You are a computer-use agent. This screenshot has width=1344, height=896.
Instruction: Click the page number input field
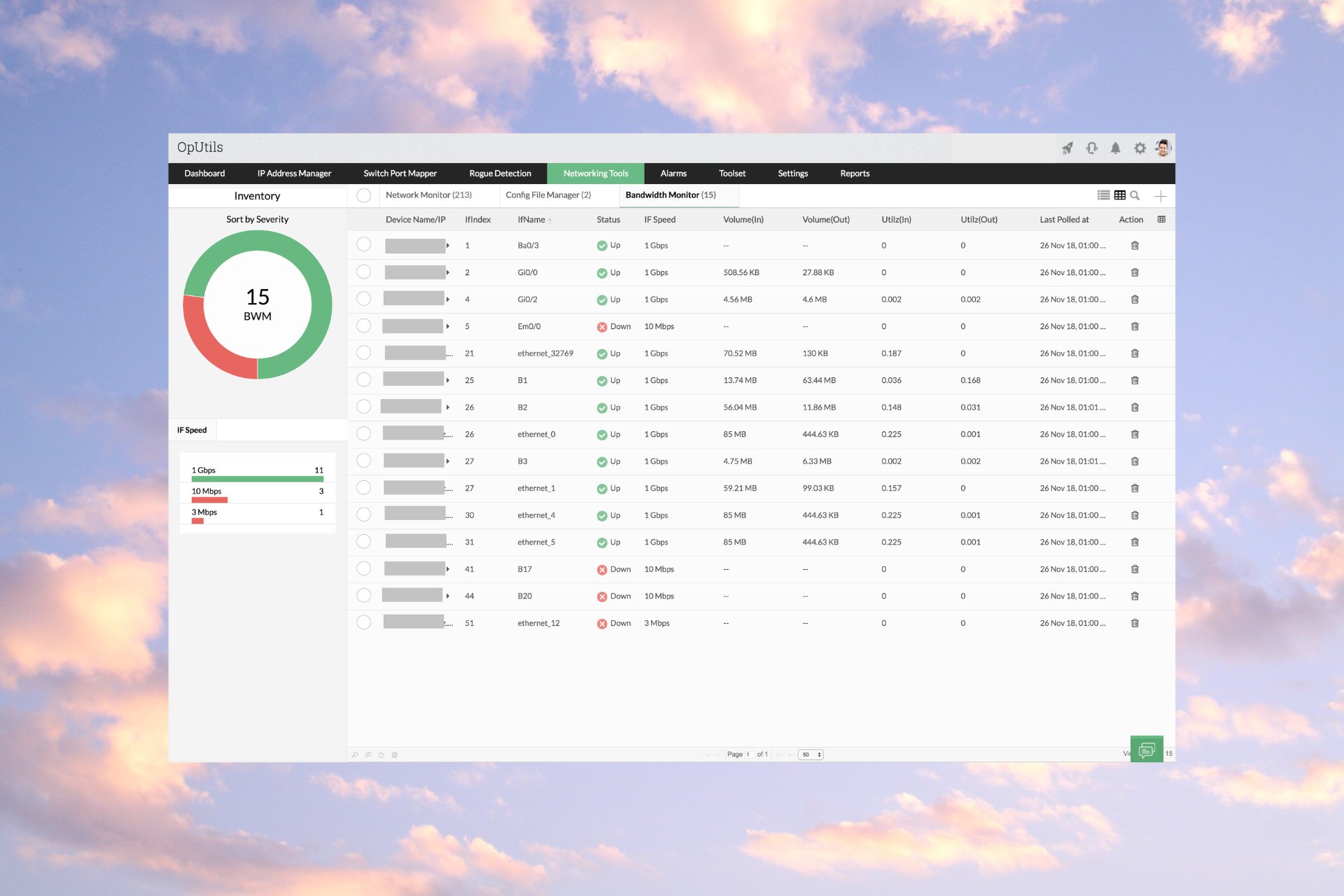click(x=749, y=755)
